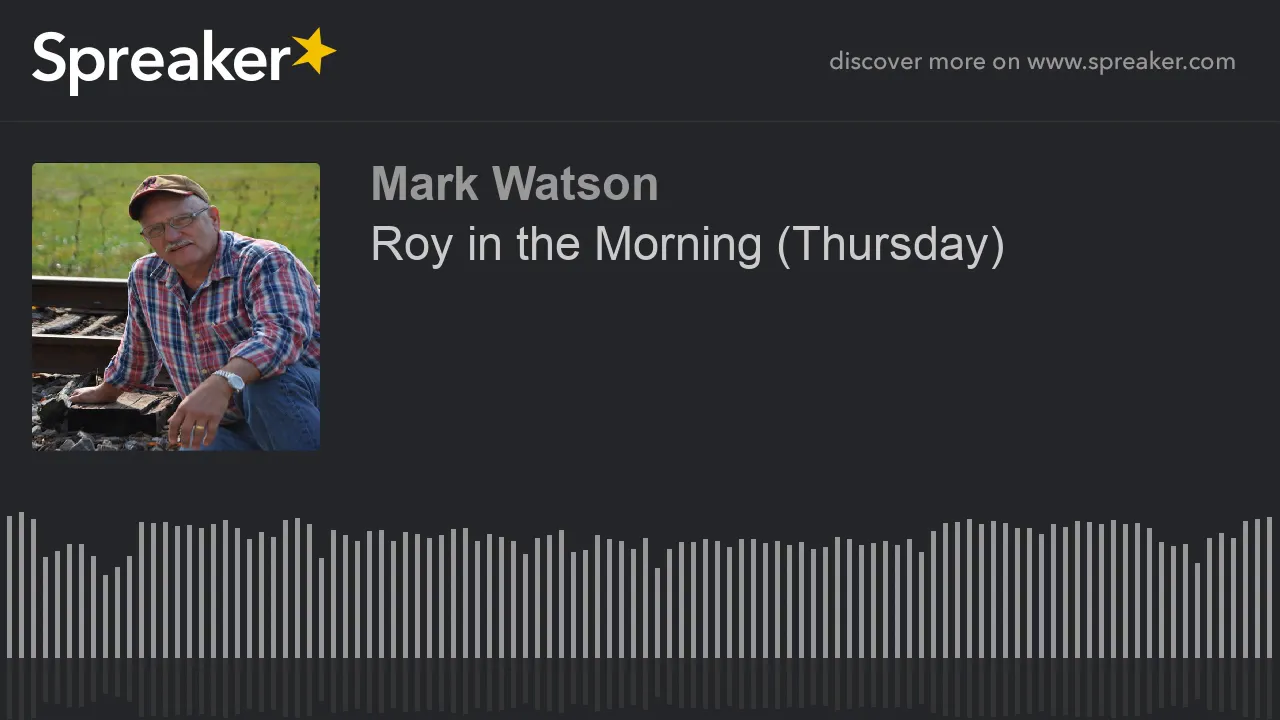This screenshot has width=1280, height=720.
Task: Seek to the start of the audio waveform
Action: tap(9, 586)
